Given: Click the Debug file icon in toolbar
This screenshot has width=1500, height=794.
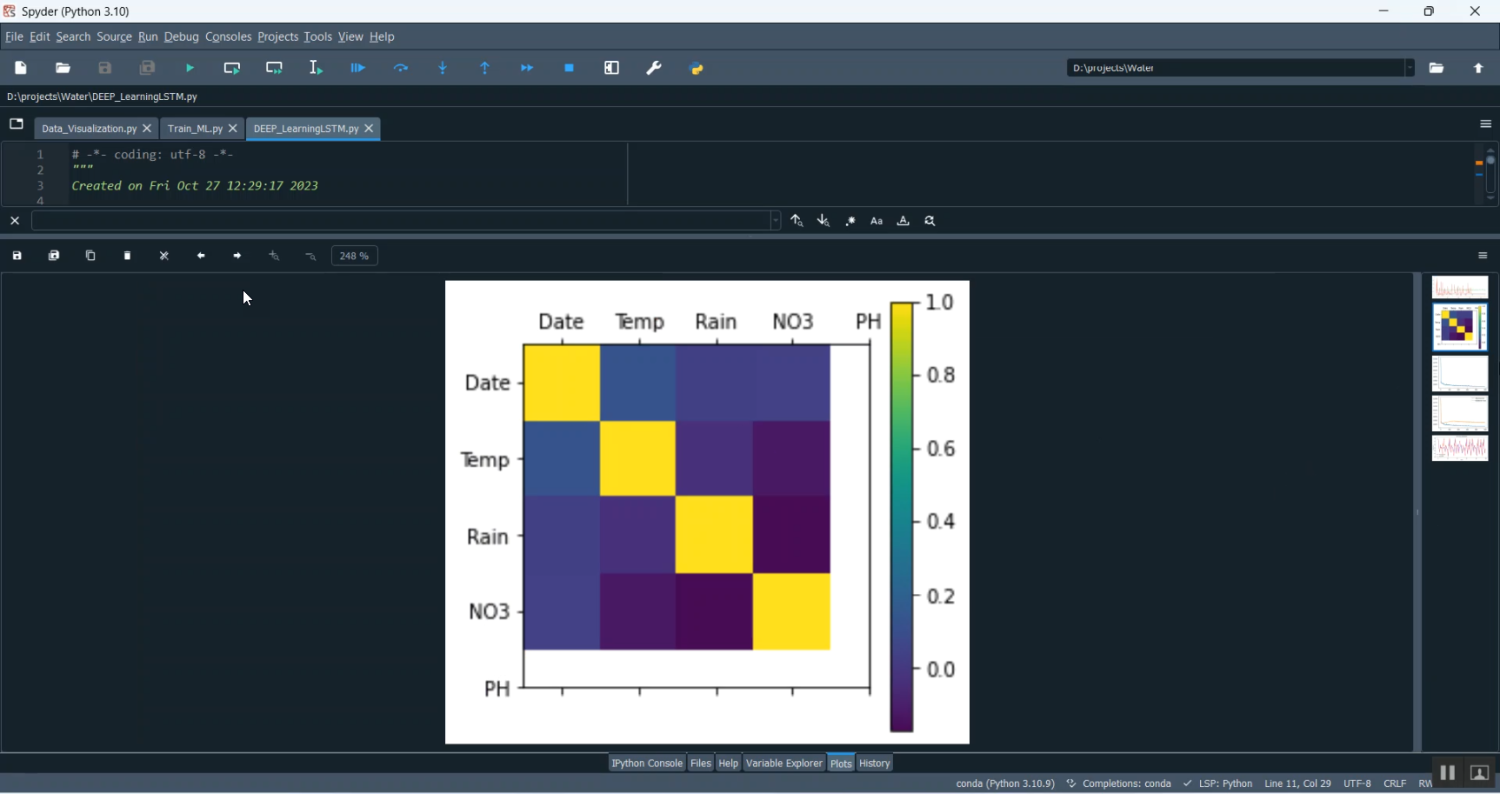Looking at the screenshot, I should 358,68.
